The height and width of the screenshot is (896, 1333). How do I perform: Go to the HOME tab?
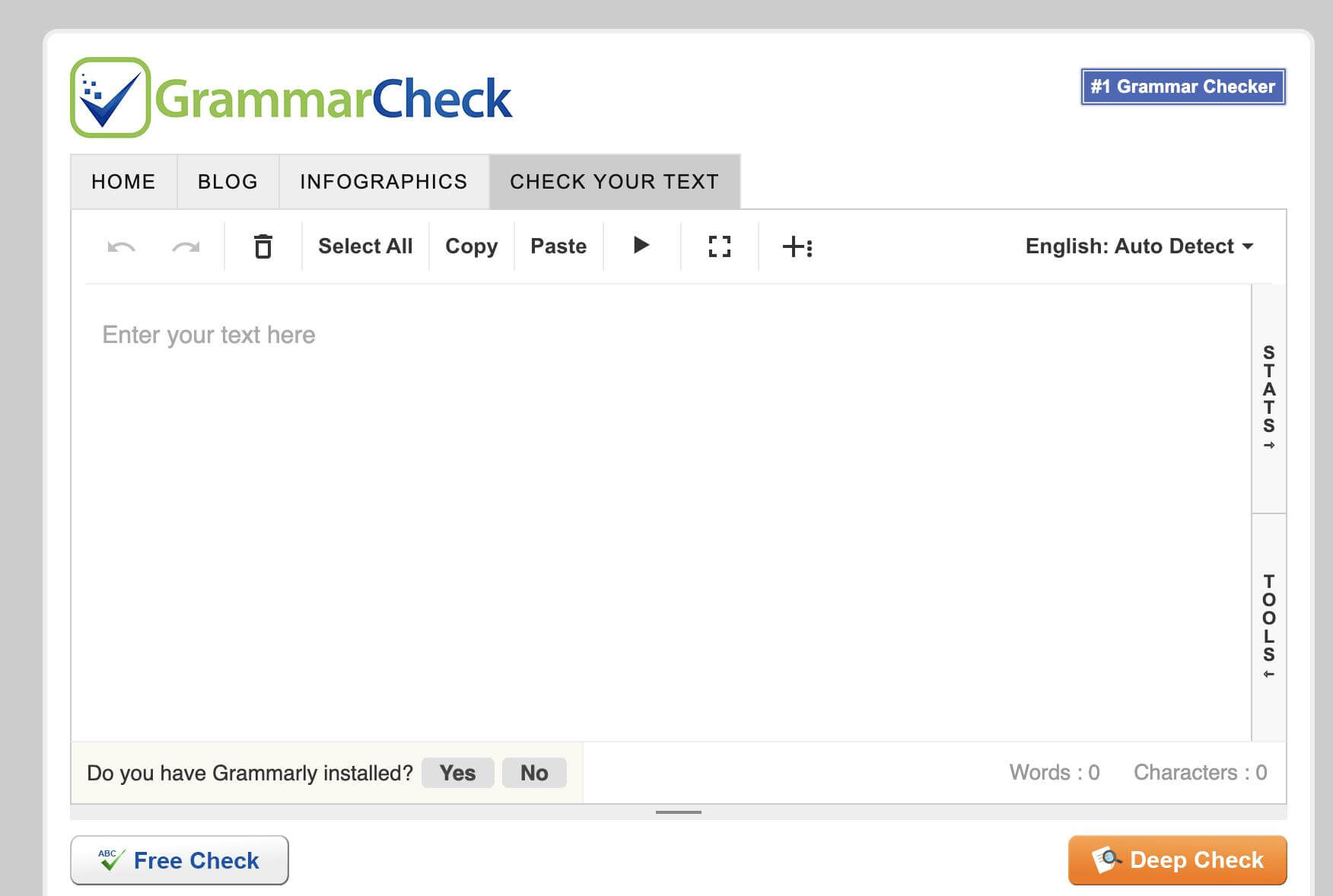pos(123,182)
